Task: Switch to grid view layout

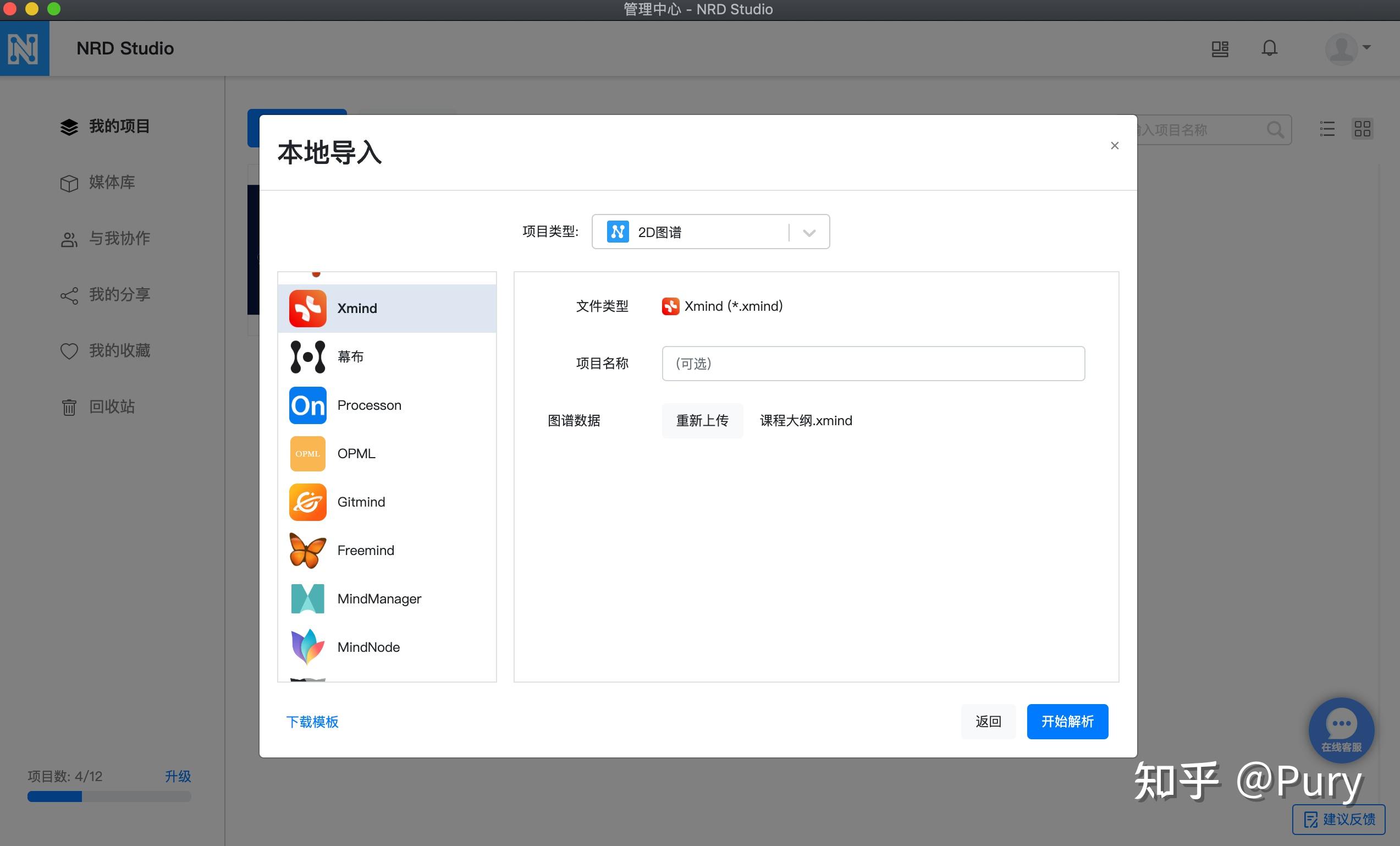Action: [x=1363, y=130]
